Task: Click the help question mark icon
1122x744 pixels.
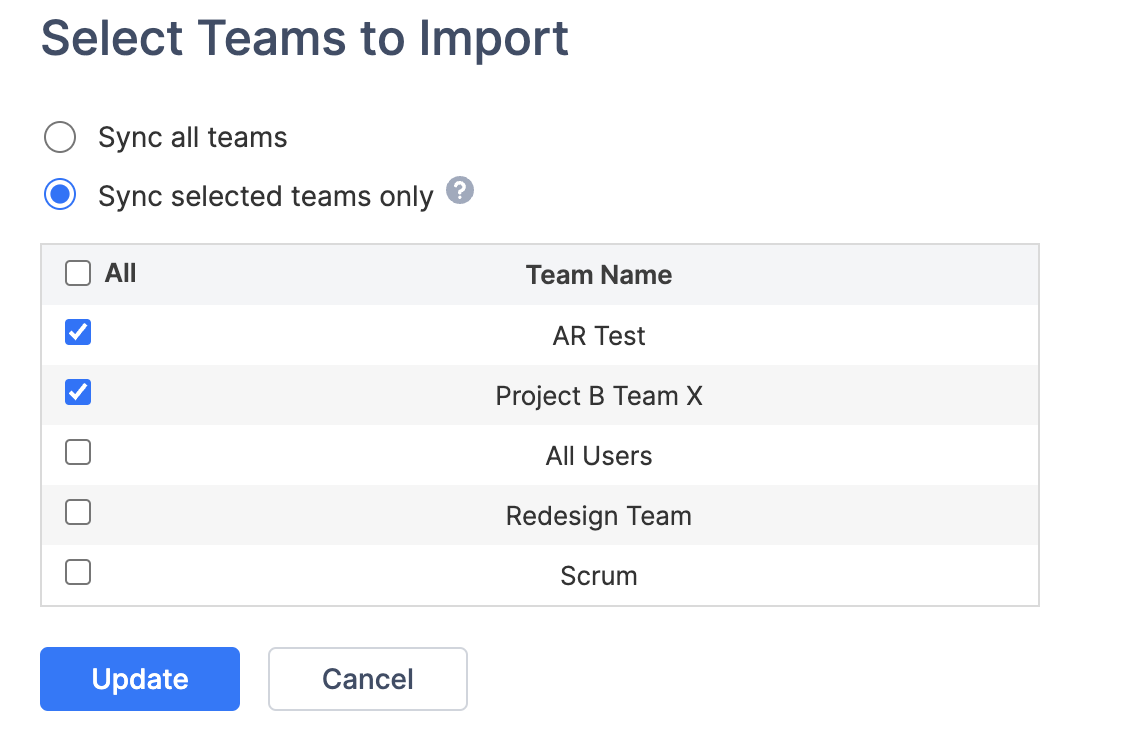Action: [x=460, y=191]
